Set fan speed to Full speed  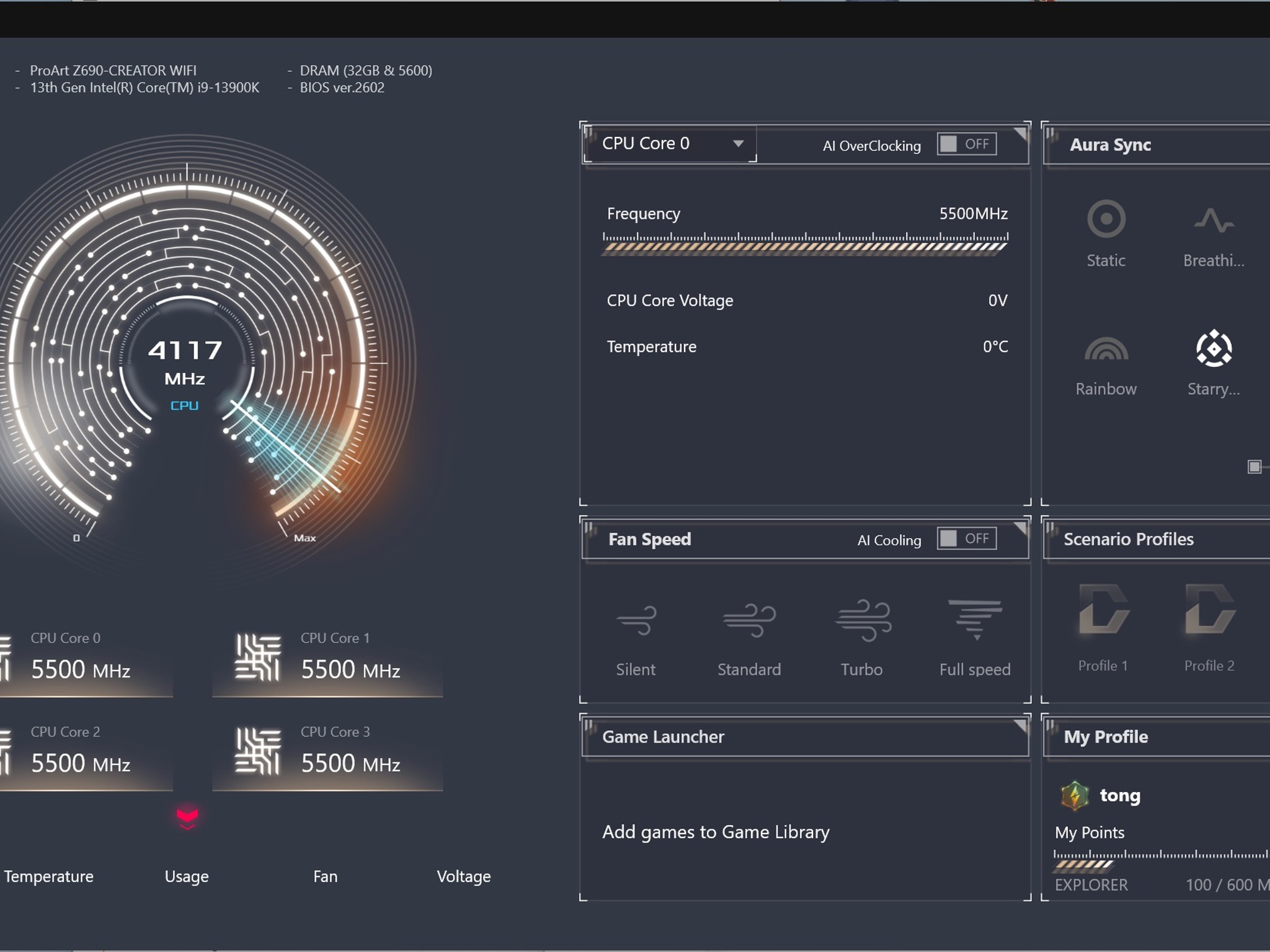(975, 620)
